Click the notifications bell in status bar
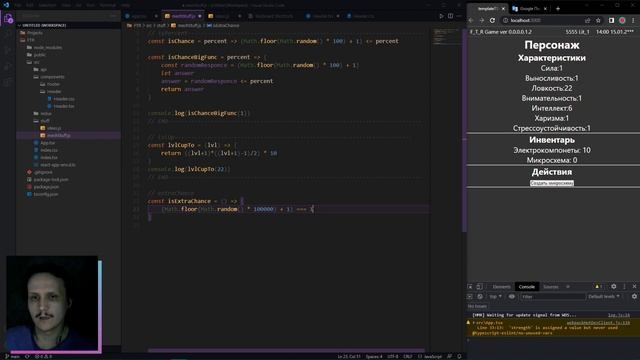 (459, 357)
